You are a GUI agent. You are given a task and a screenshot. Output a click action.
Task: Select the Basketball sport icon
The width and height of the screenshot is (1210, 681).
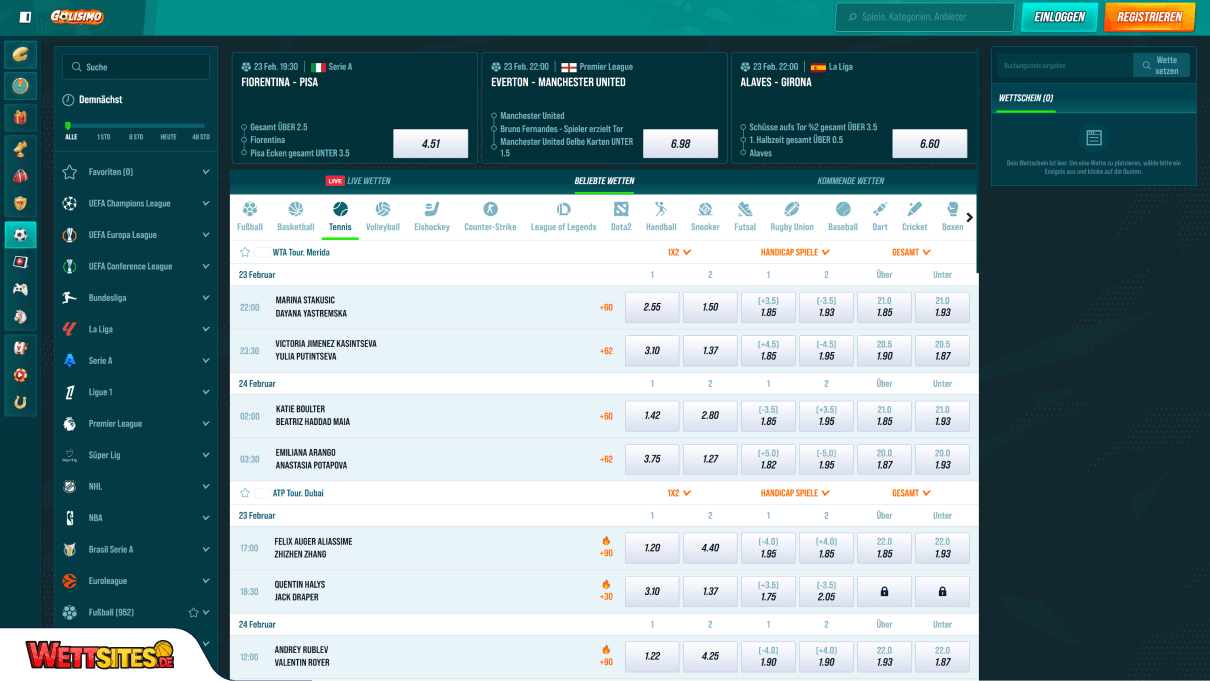[x=295, y=215]
